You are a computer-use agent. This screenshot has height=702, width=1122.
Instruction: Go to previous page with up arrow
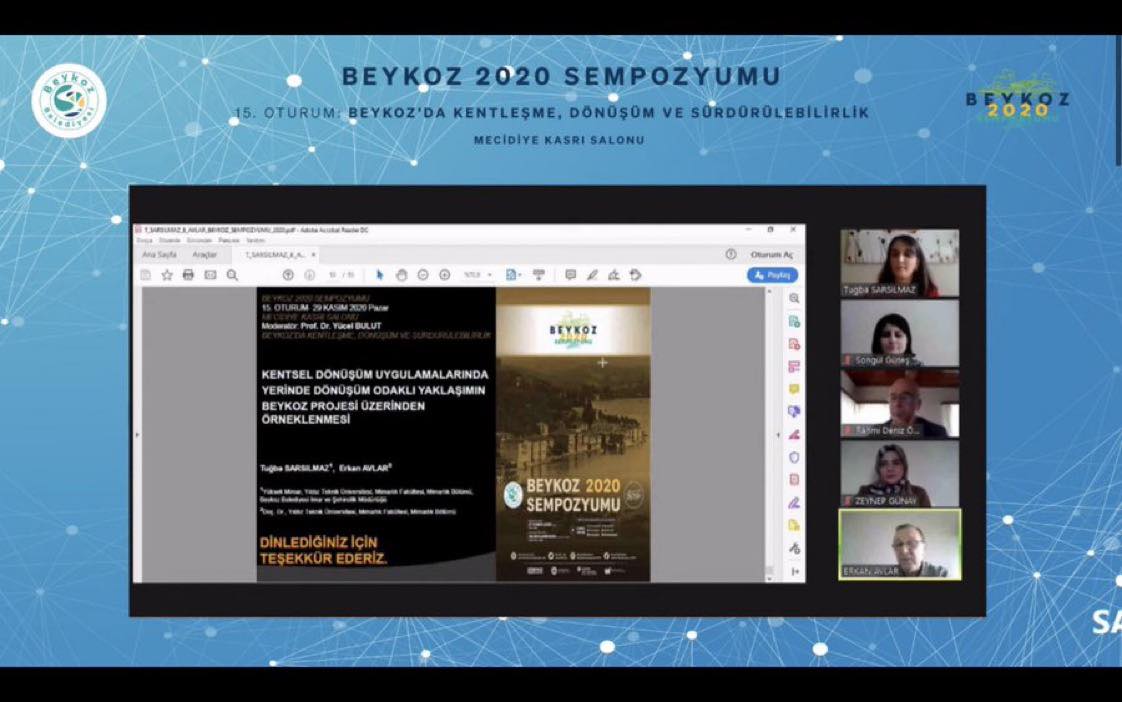[288, 275]
